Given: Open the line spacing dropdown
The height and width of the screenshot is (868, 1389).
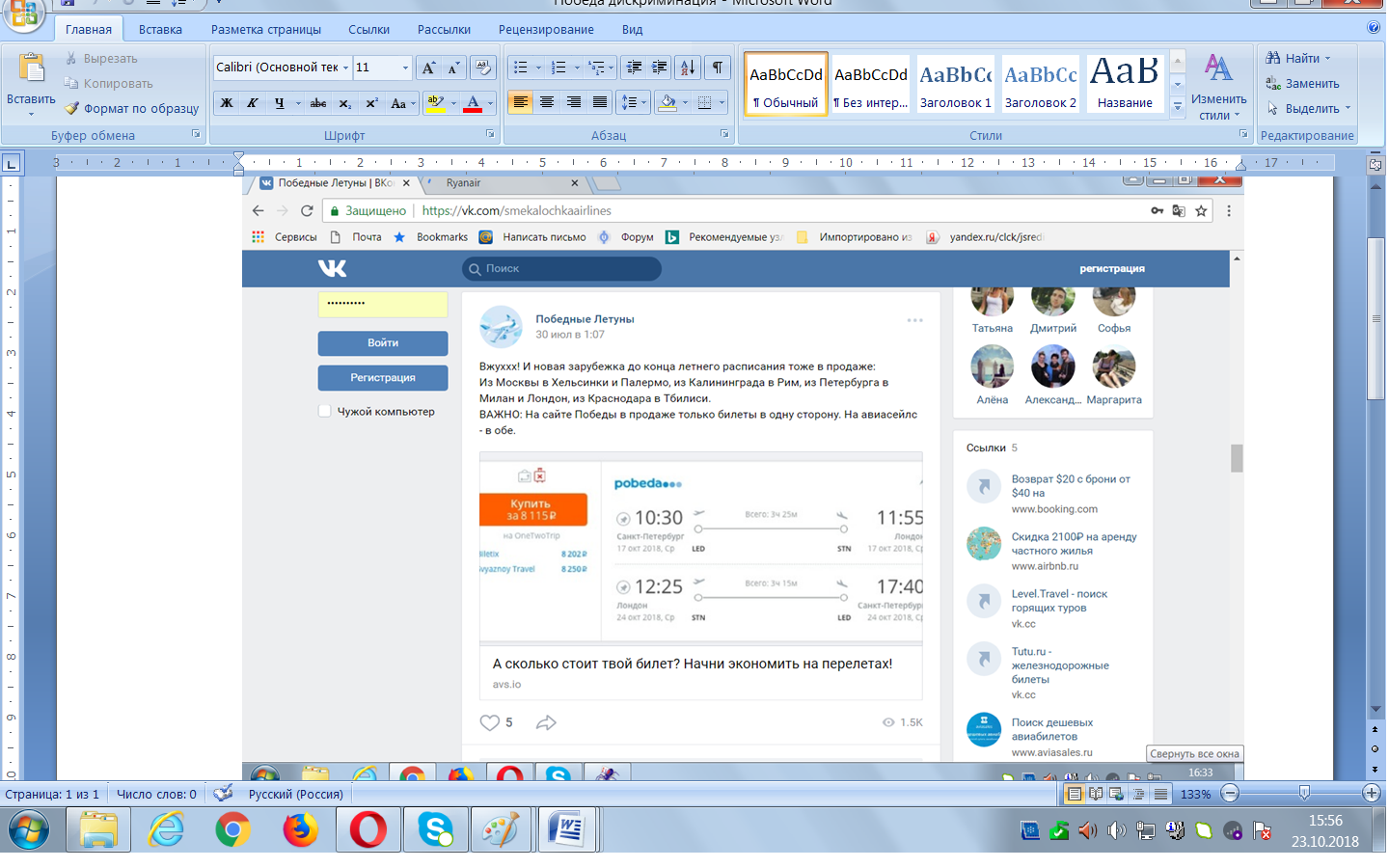Looking at the screenshot, I should pos(632,102).
